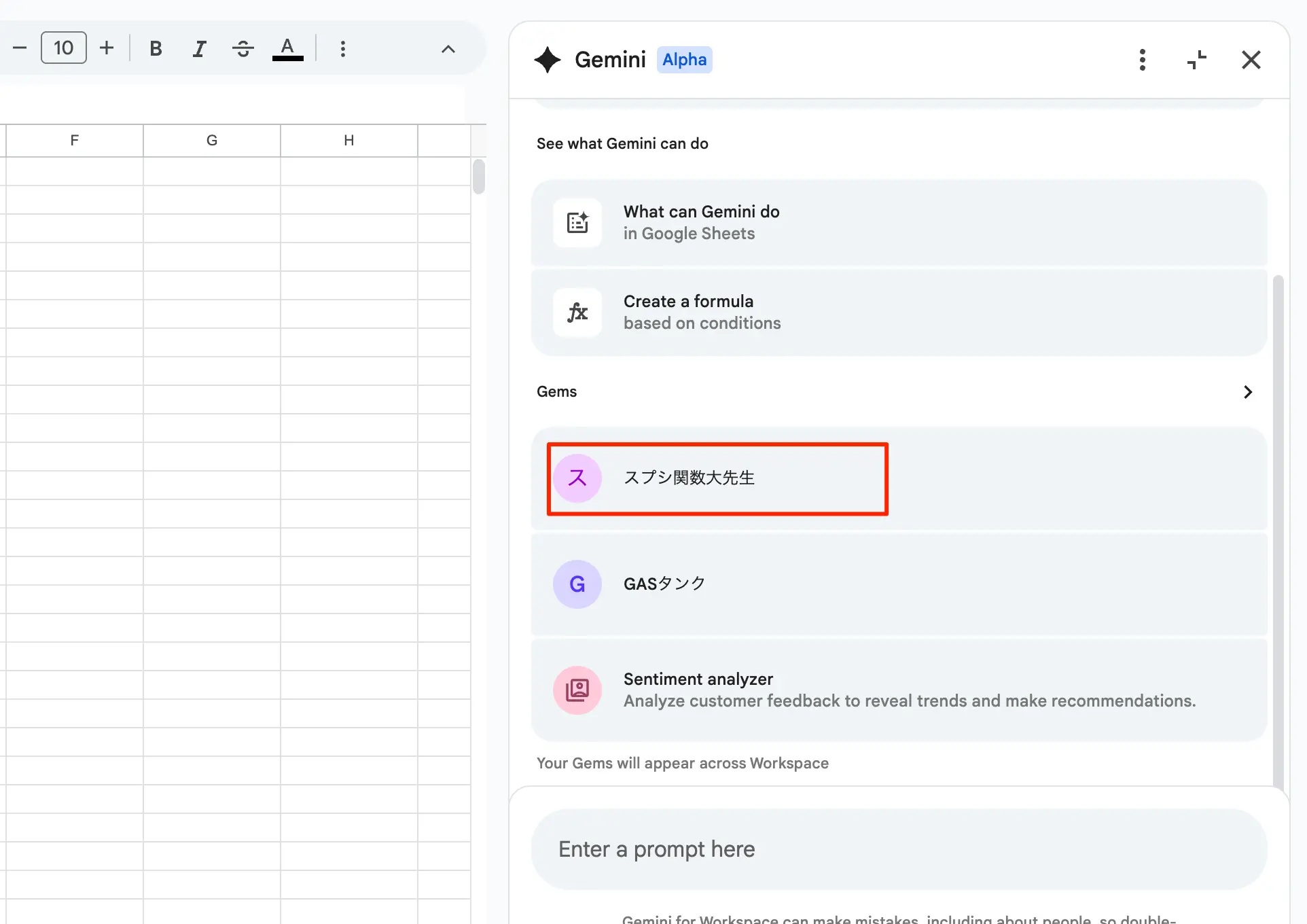
Task: Click 'Enter a prompt here' input field
Action: point(899,849)
